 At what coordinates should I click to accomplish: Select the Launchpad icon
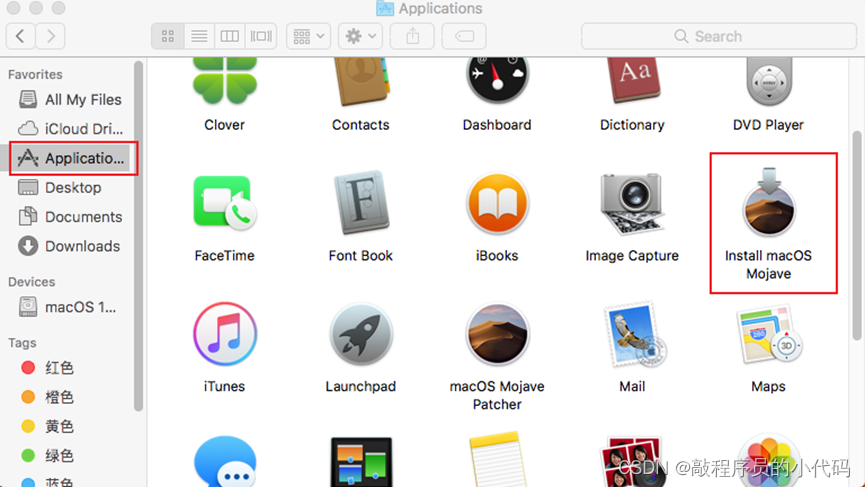[361, 334]
